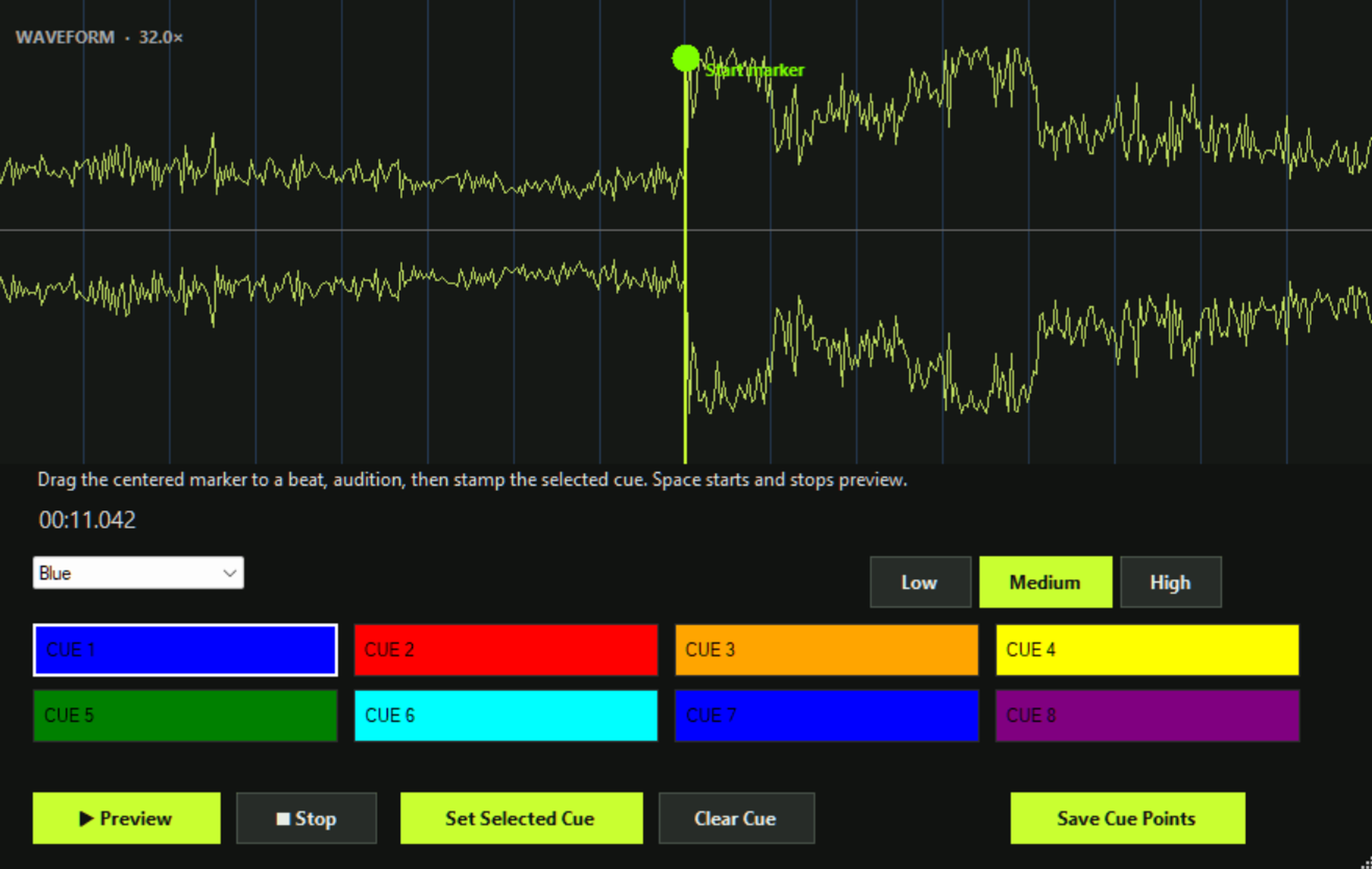Select the Low sensitivity option

[x=920, y=582]
